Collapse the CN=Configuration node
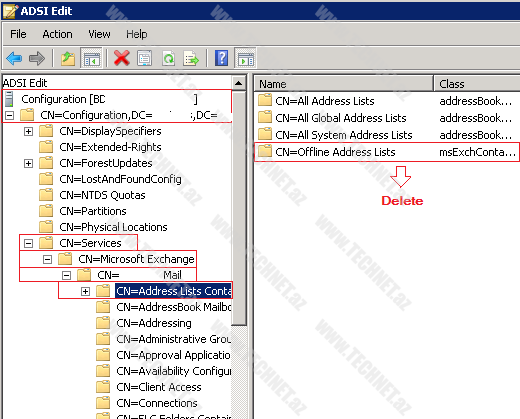The image size is (520, 419). 10,115
